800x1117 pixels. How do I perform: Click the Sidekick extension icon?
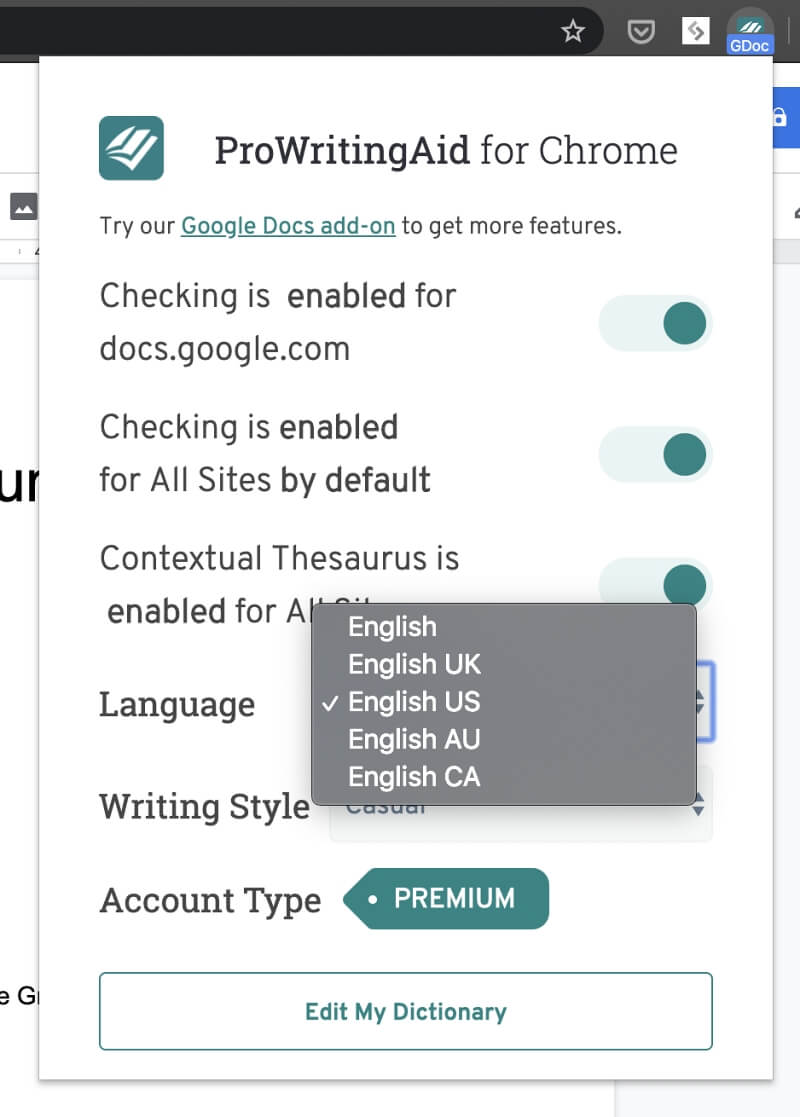[695, 31]
